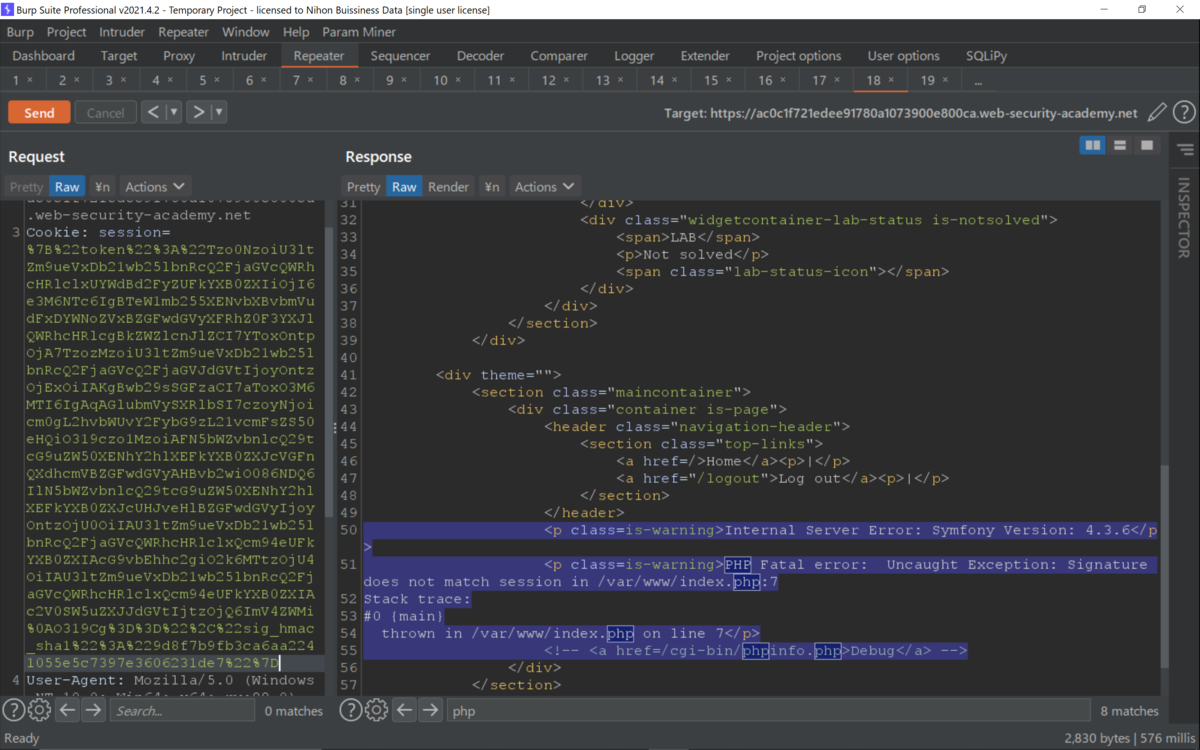
Task: Focus the Request search field
Action: 180,711
